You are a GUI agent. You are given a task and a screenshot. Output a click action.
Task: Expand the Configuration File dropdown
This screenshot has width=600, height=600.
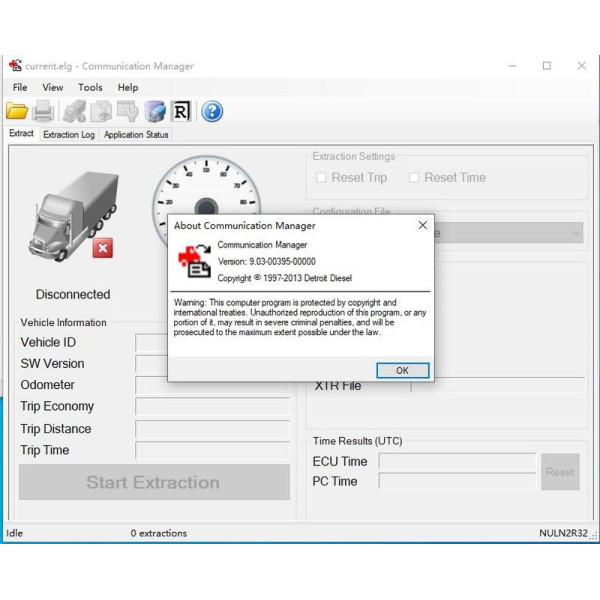[576, 233]
